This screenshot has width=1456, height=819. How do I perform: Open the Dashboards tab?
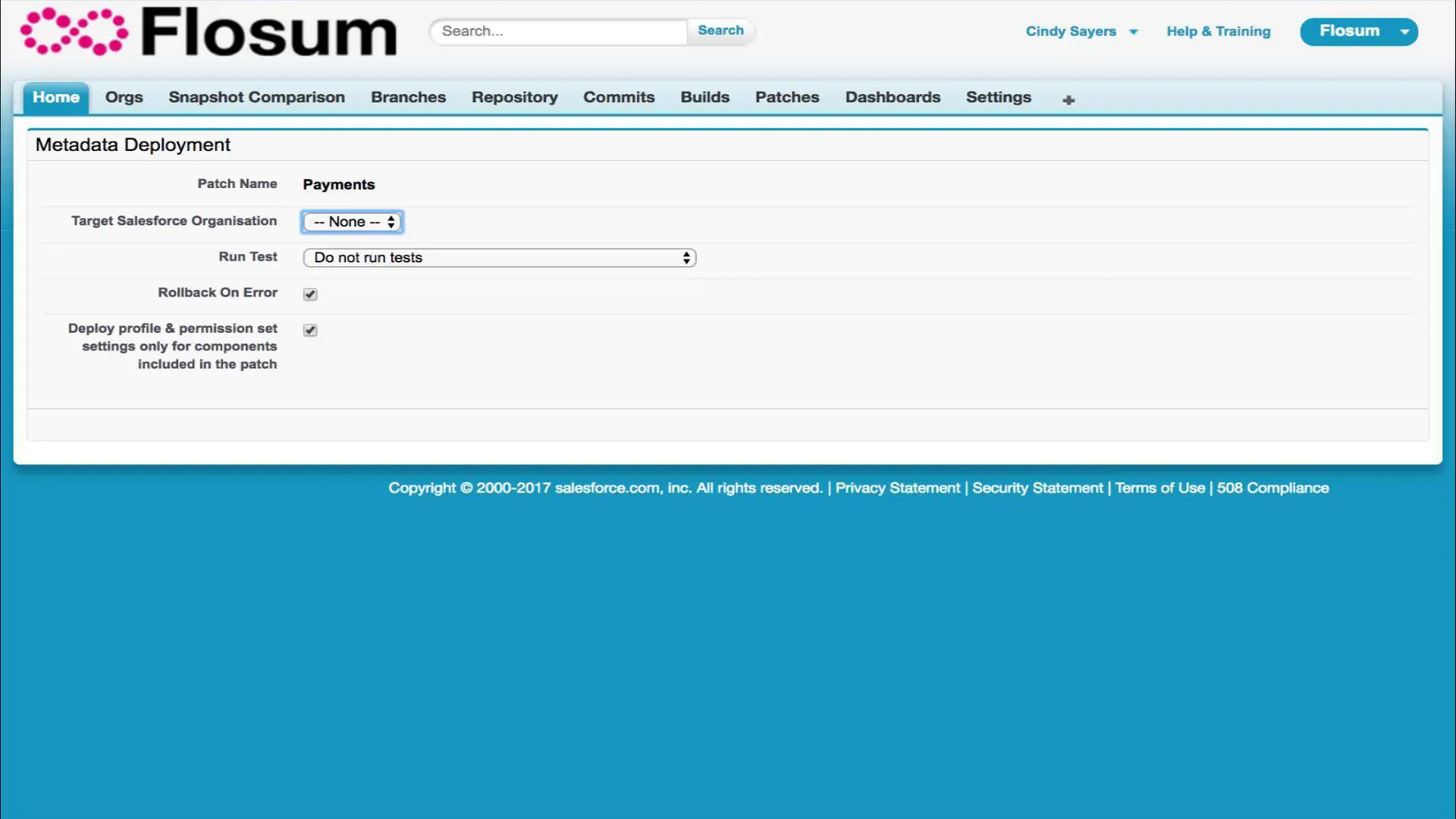pos(893,98)
